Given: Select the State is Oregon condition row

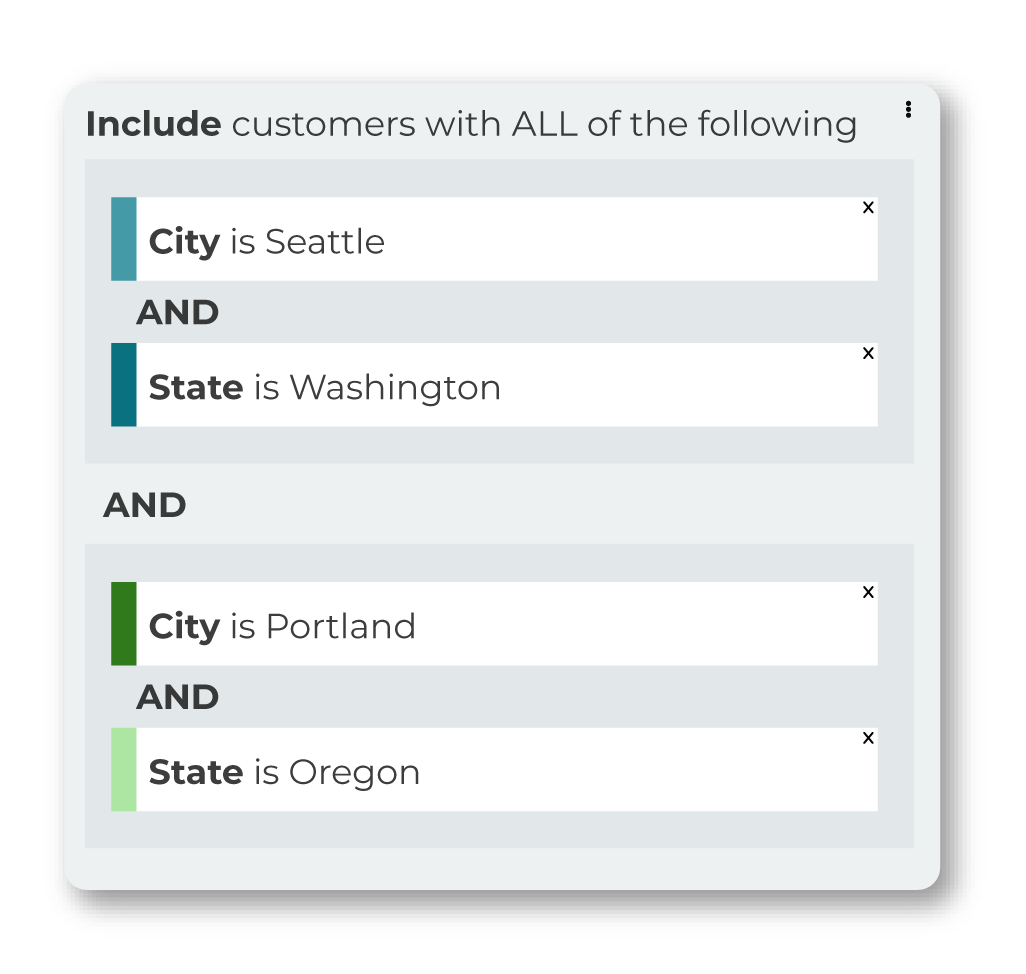Looking at the screenshot, I should click(x=495, y=769).
